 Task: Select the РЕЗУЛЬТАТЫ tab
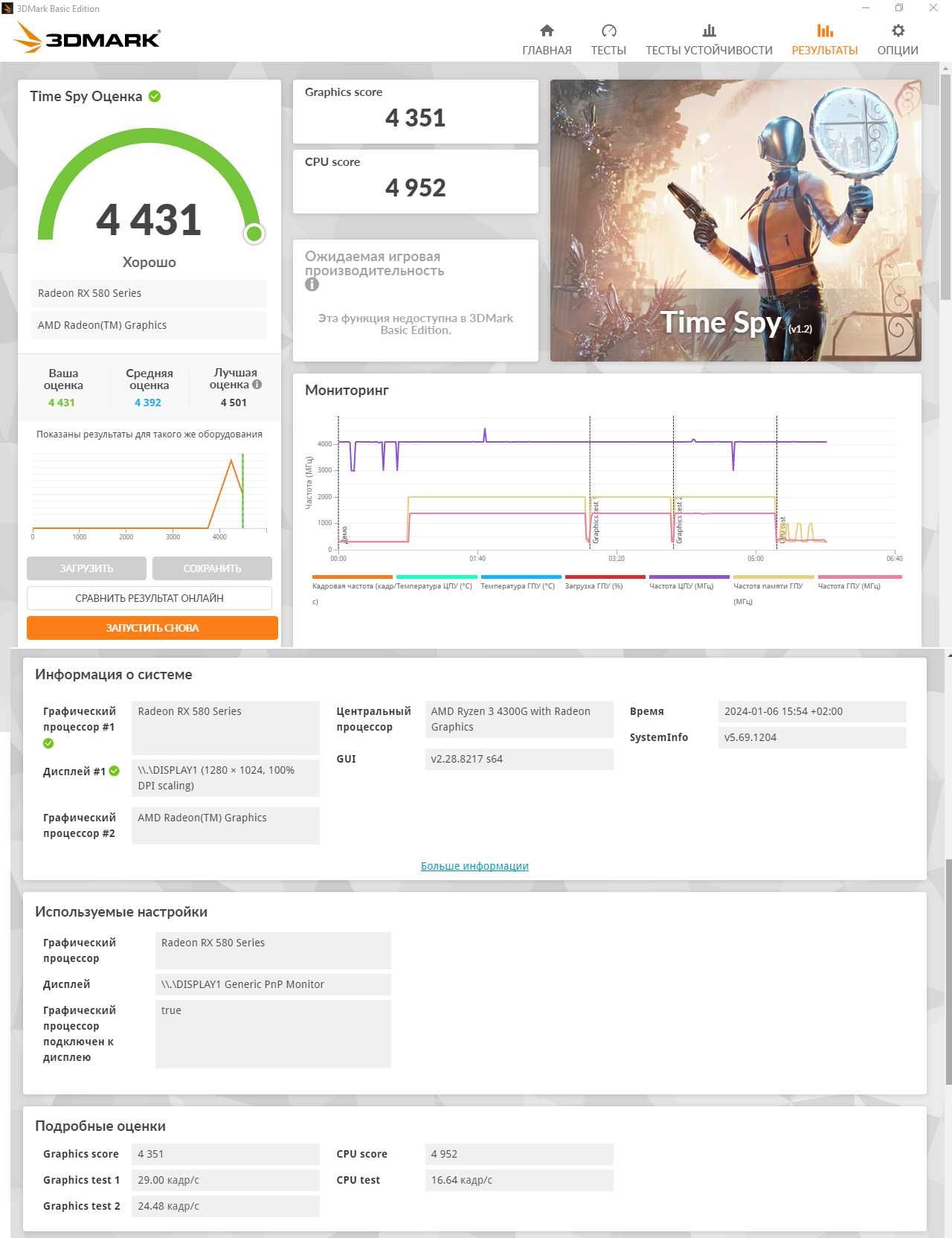coord(824,40)
